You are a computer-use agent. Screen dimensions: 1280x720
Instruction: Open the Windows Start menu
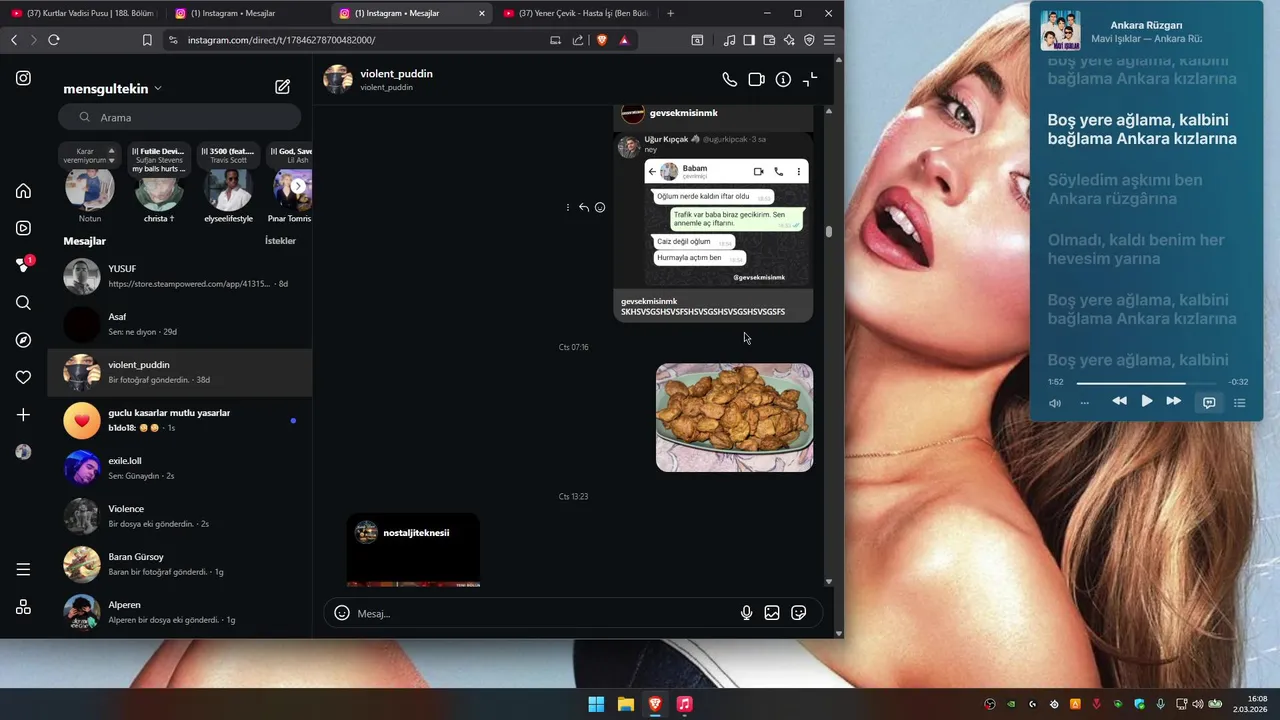[596, 704]
